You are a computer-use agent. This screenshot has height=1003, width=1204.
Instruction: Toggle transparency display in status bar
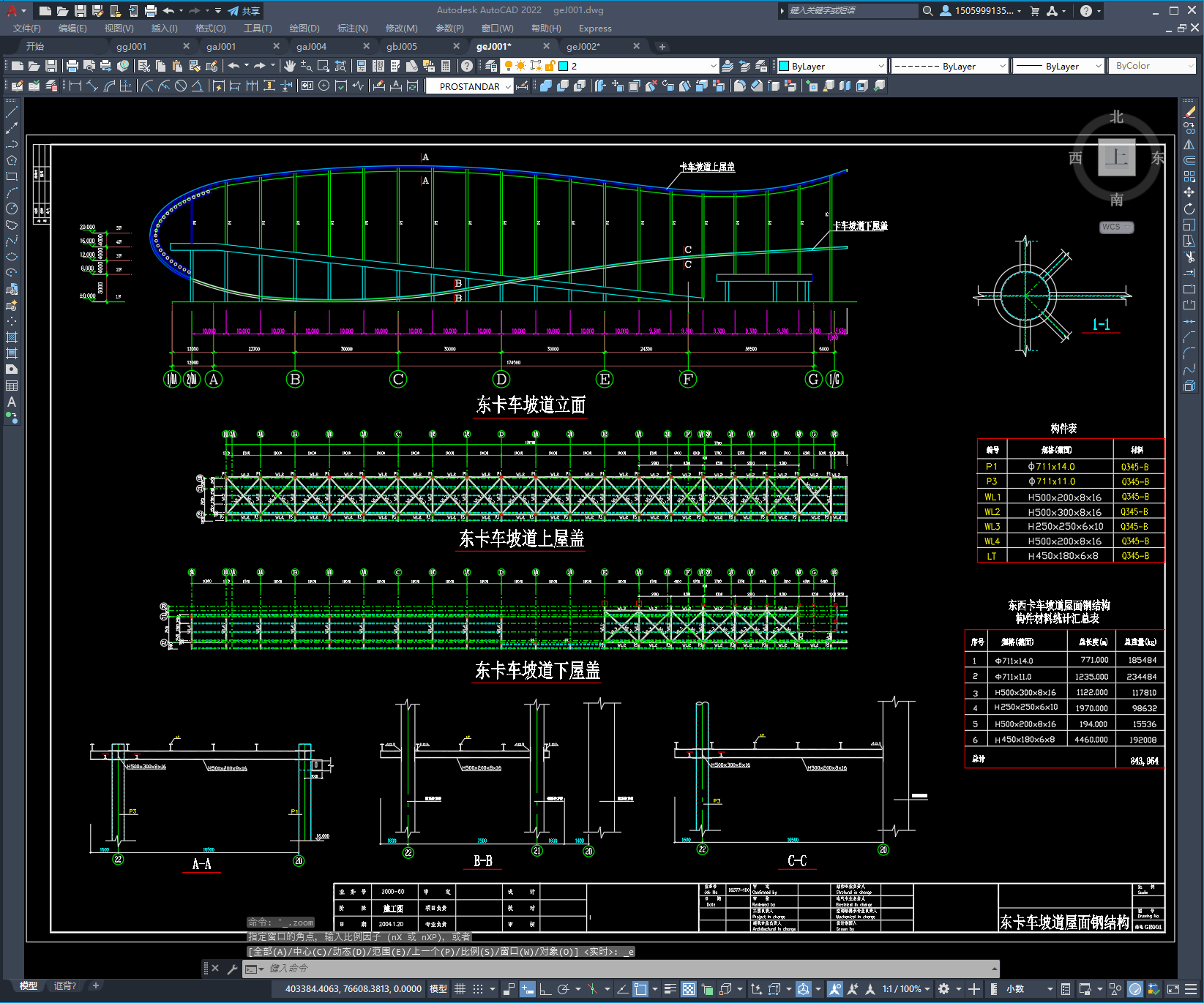pyautogui.click(x=689, y=989)
